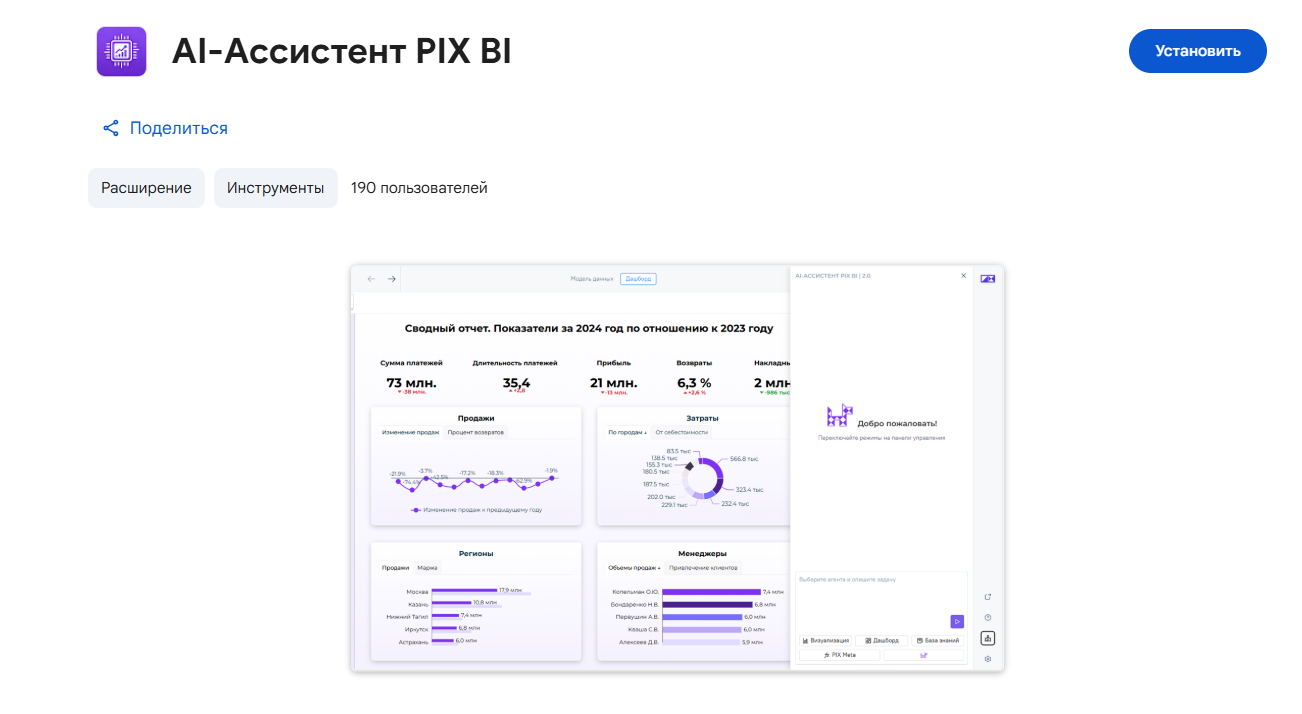Select the Продажи tab under Регионы
Viewport: 1302px width, 714px height.
[x=396, y=567]
